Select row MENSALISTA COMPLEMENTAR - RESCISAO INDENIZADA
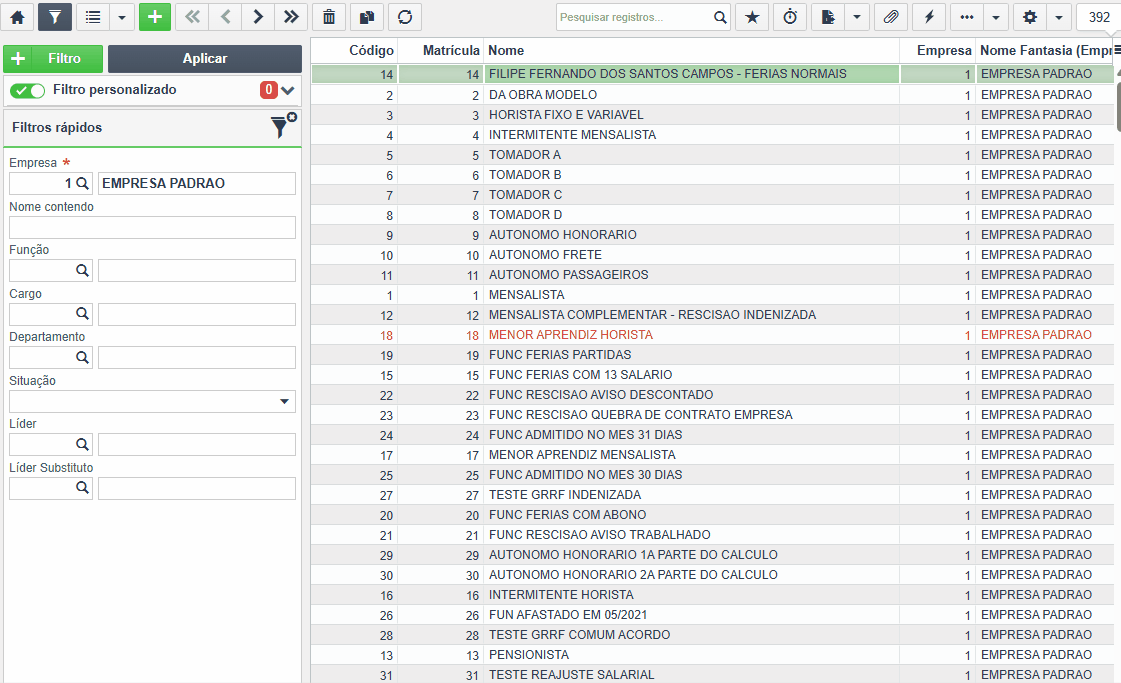 [712, 315]
